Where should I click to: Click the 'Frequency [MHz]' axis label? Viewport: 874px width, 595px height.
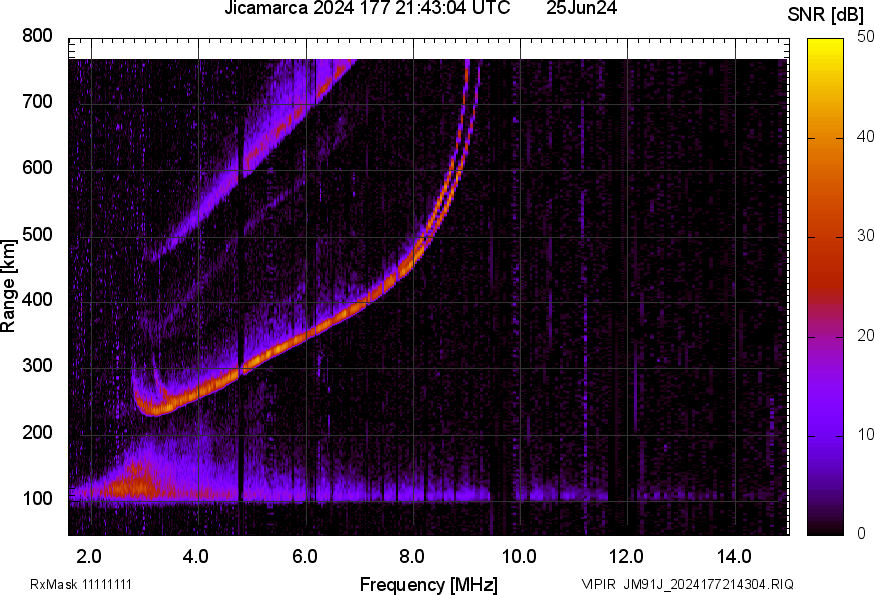point(429,584)
